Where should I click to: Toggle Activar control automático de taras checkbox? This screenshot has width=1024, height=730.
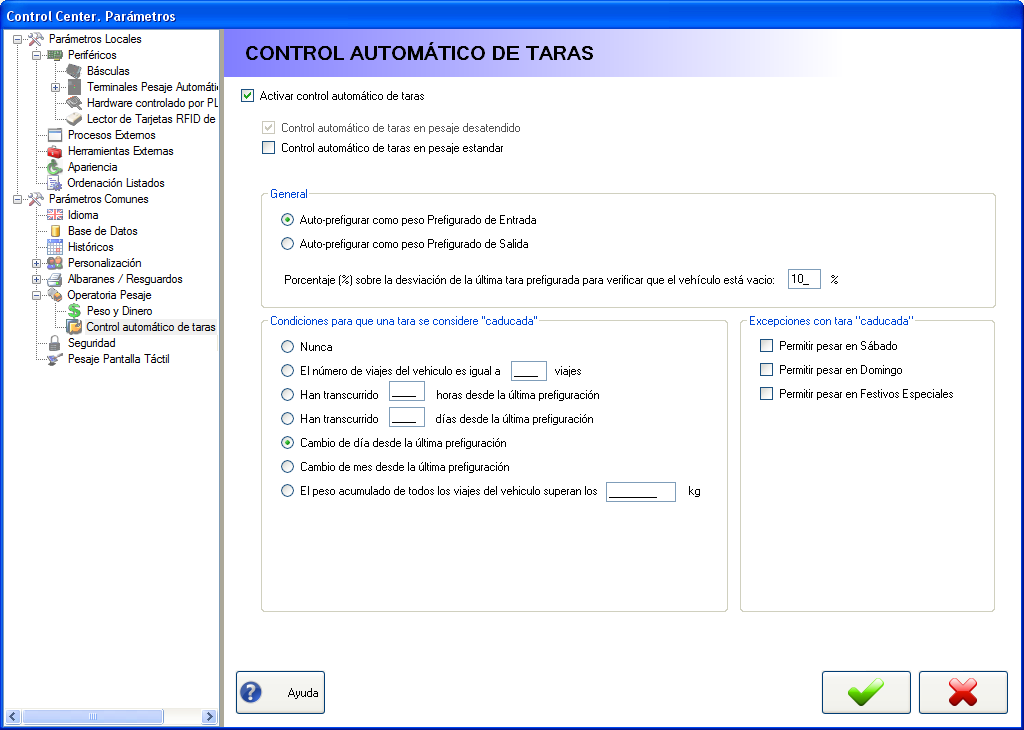248,96
